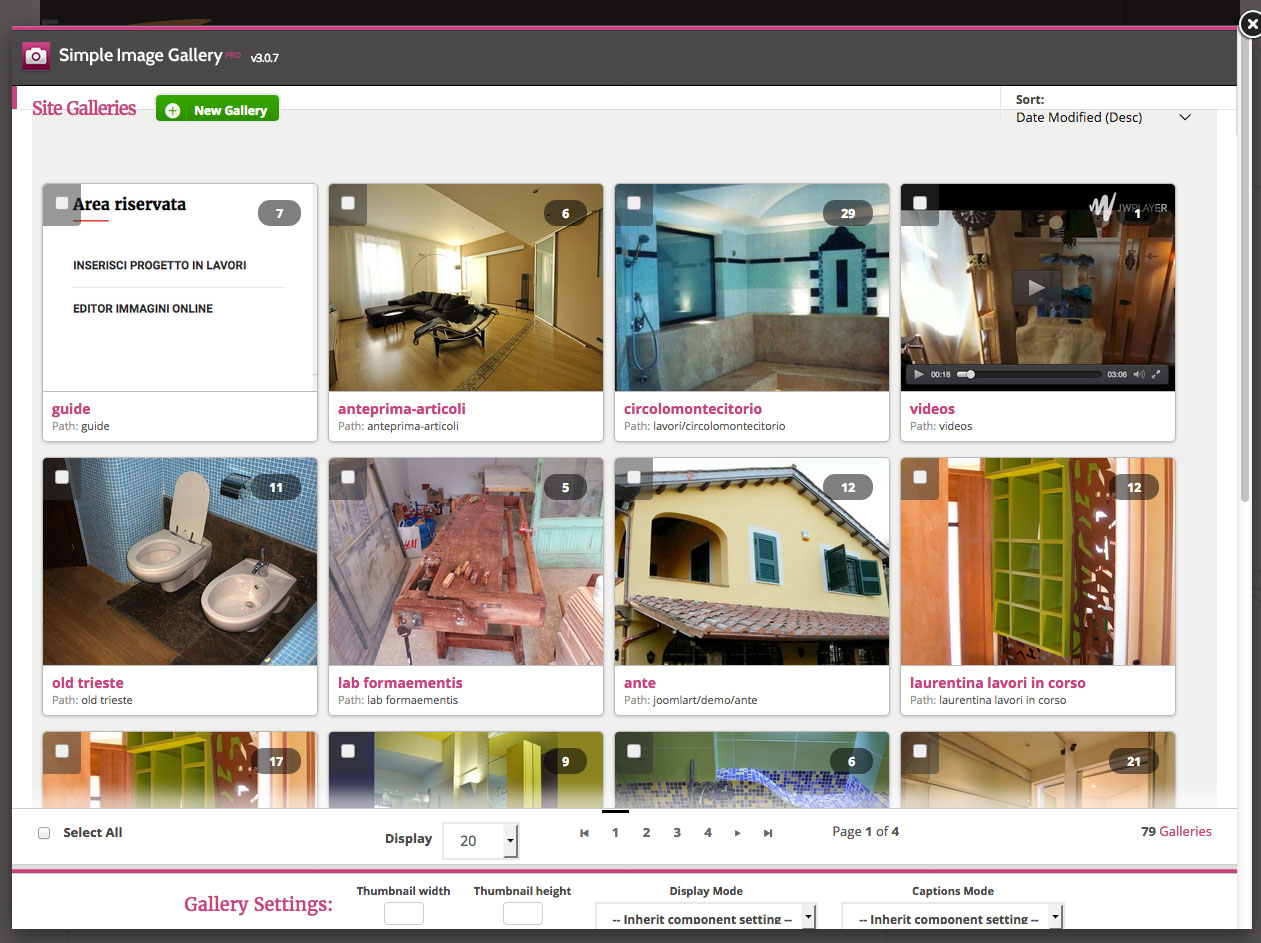This screenshot has width=1261, height=943.
Task: Expand the Display Mode dropdown
Action: 706,918
